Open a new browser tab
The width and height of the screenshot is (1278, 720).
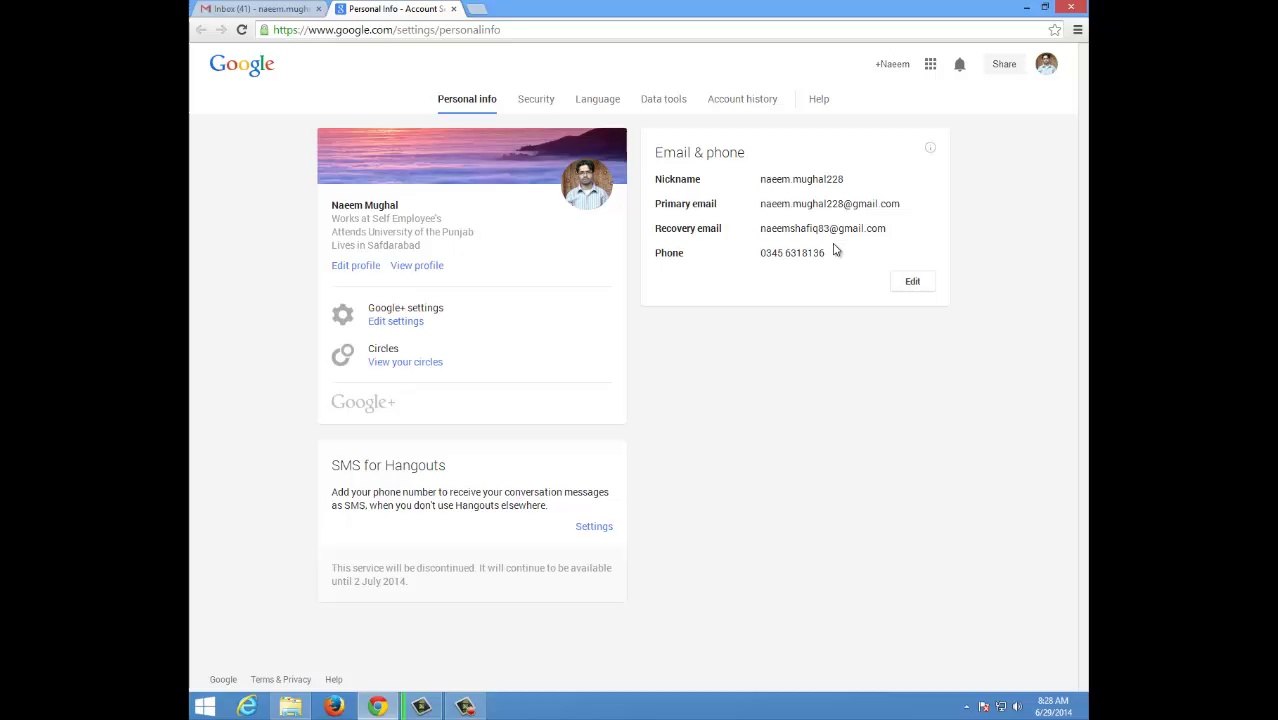(x=477, y=9)
